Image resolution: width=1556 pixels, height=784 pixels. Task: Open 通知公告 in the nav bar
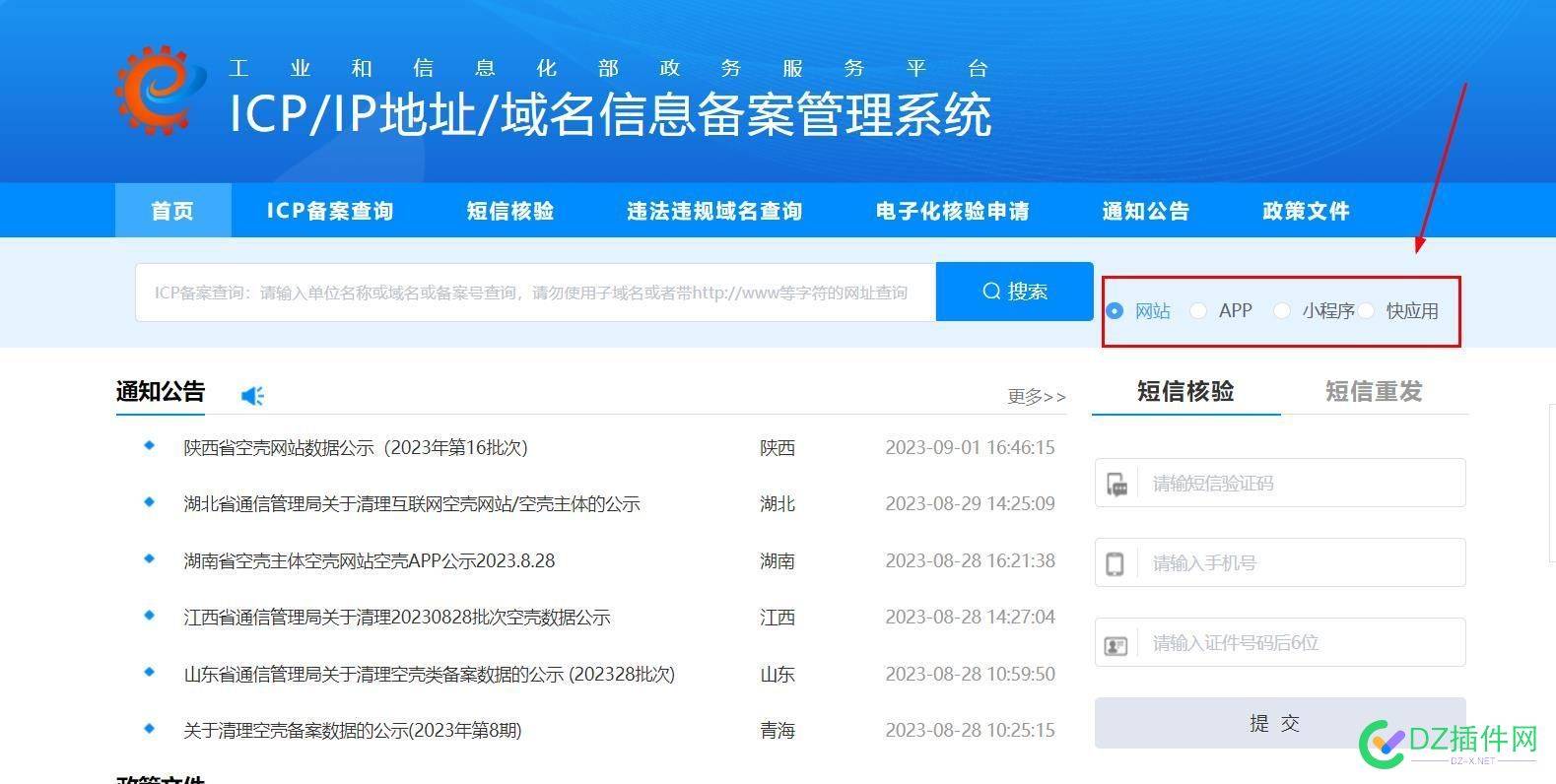point(1146,211)
